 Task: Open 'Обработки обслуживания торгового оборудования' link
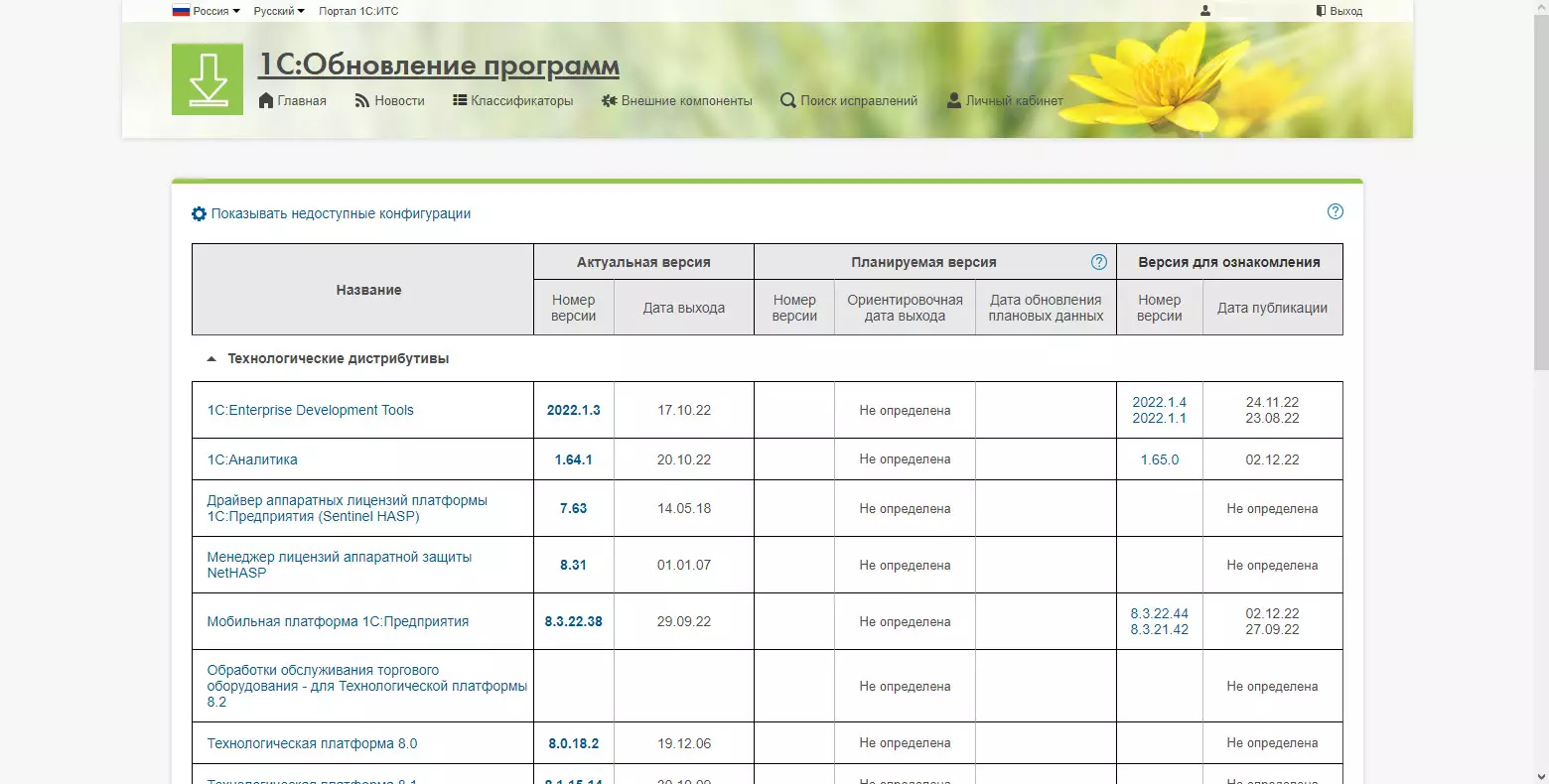tap(367, 686)
